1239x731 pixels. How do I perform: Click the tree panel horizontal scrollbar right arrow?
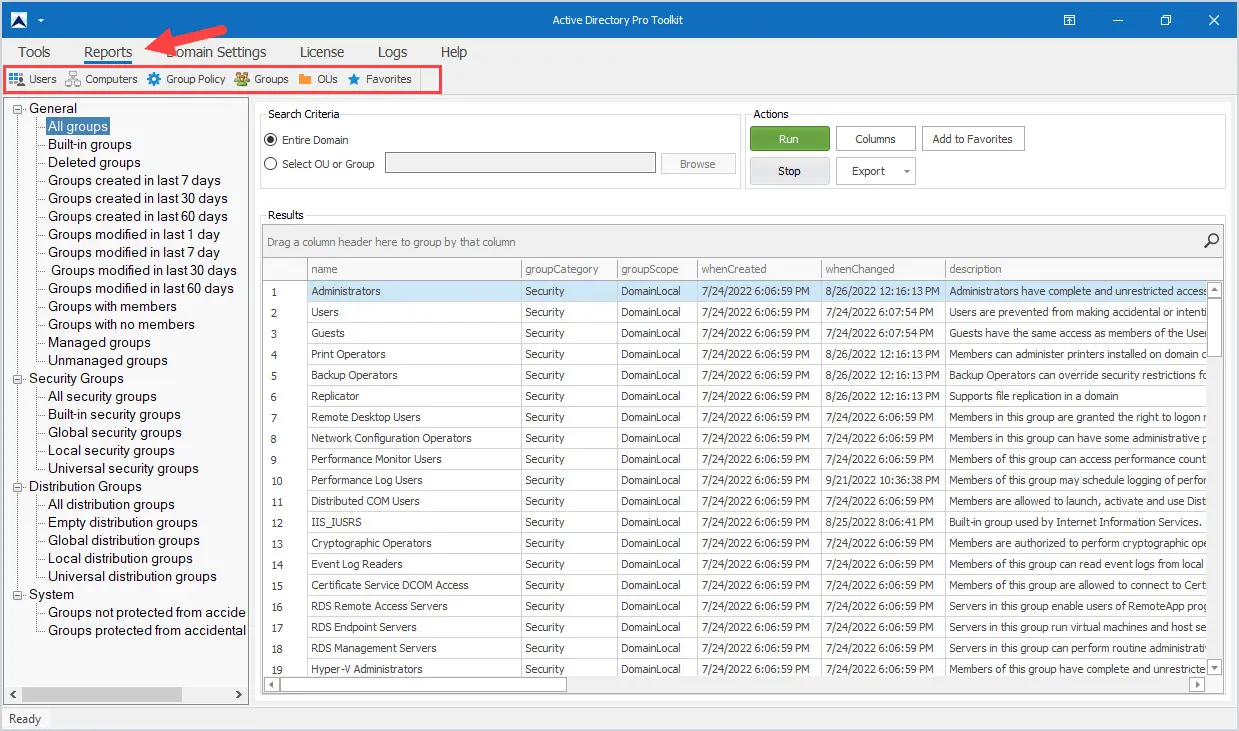point(239,694)
